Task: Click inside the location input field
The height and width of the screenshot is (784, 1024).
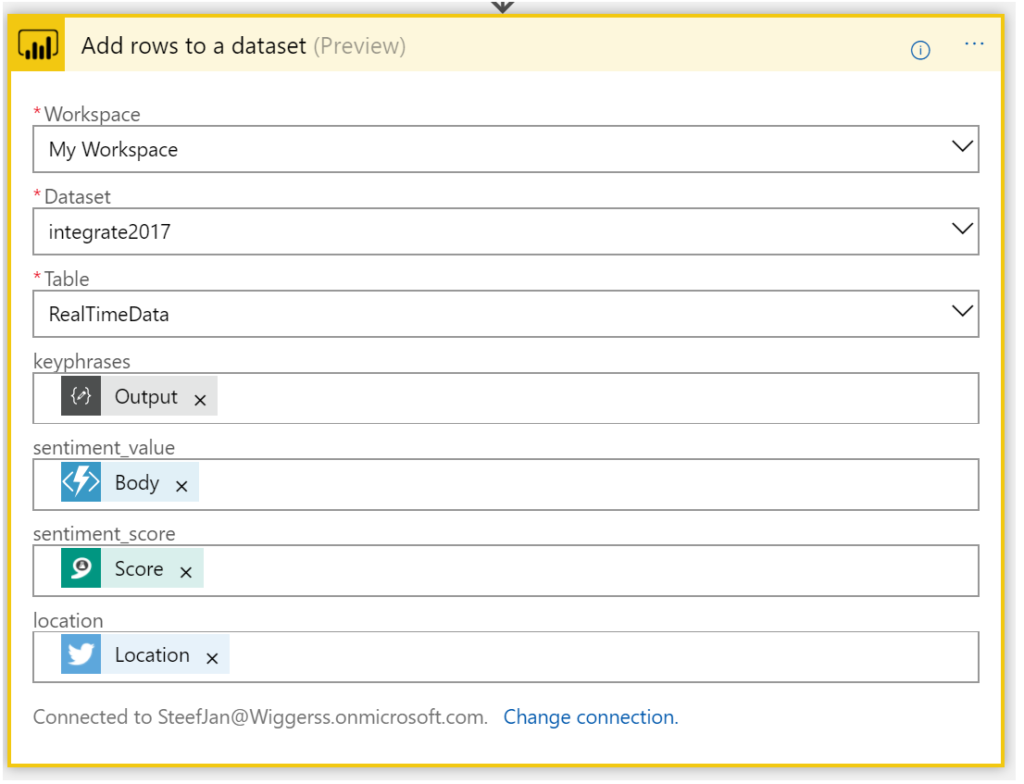Action: (505, 657)
